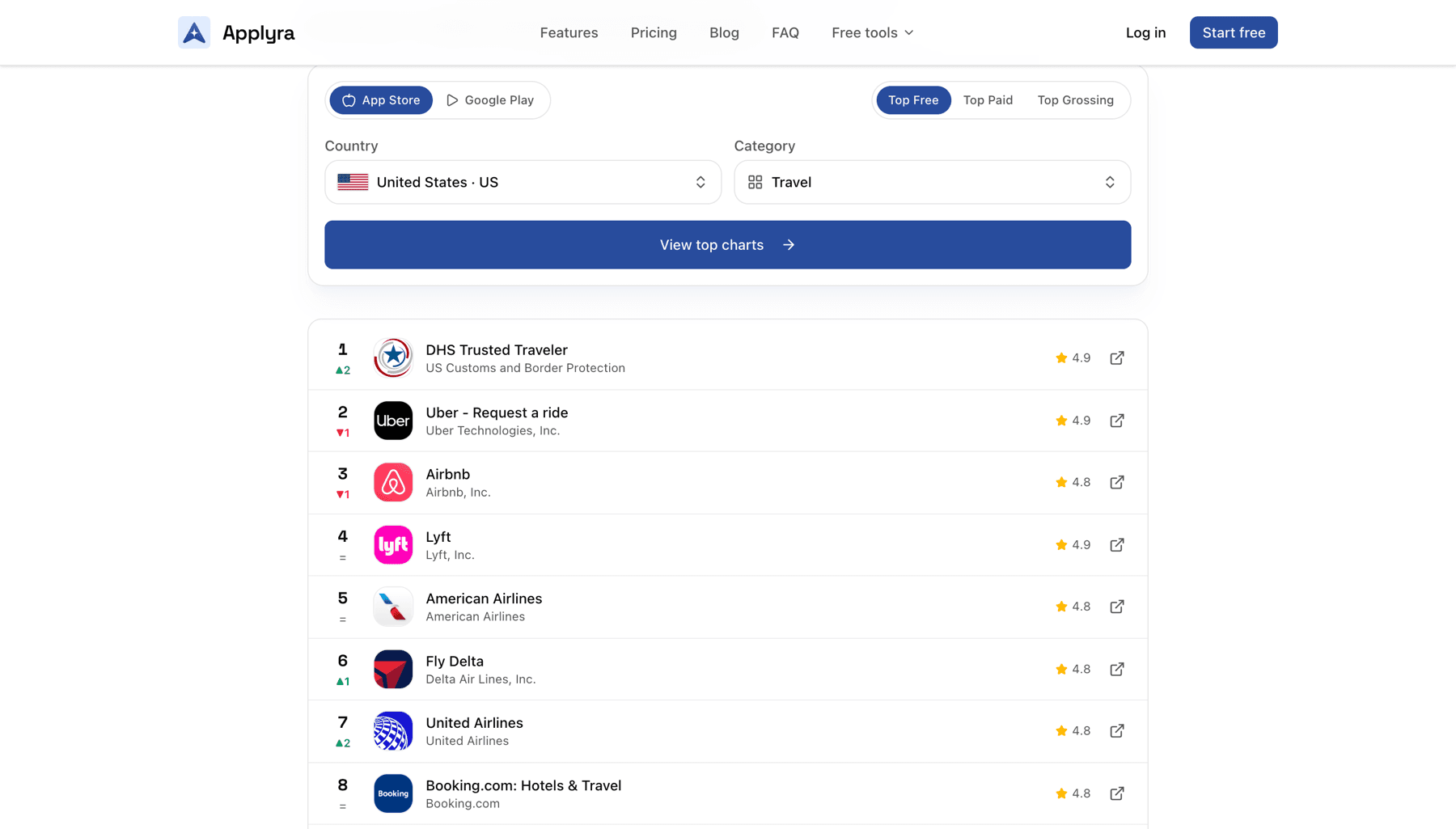The image size is (1456, 829).
Task: Open external link for Lyft row
Action: tap(1117, 545)
